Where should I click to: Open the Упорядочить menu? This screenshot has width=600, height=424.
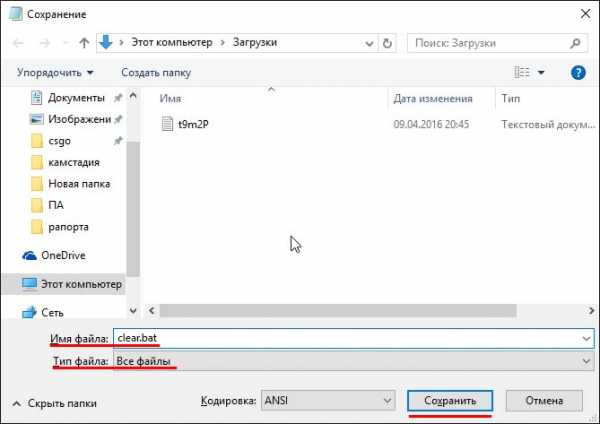pyautogui.click(x=55, y=73)
